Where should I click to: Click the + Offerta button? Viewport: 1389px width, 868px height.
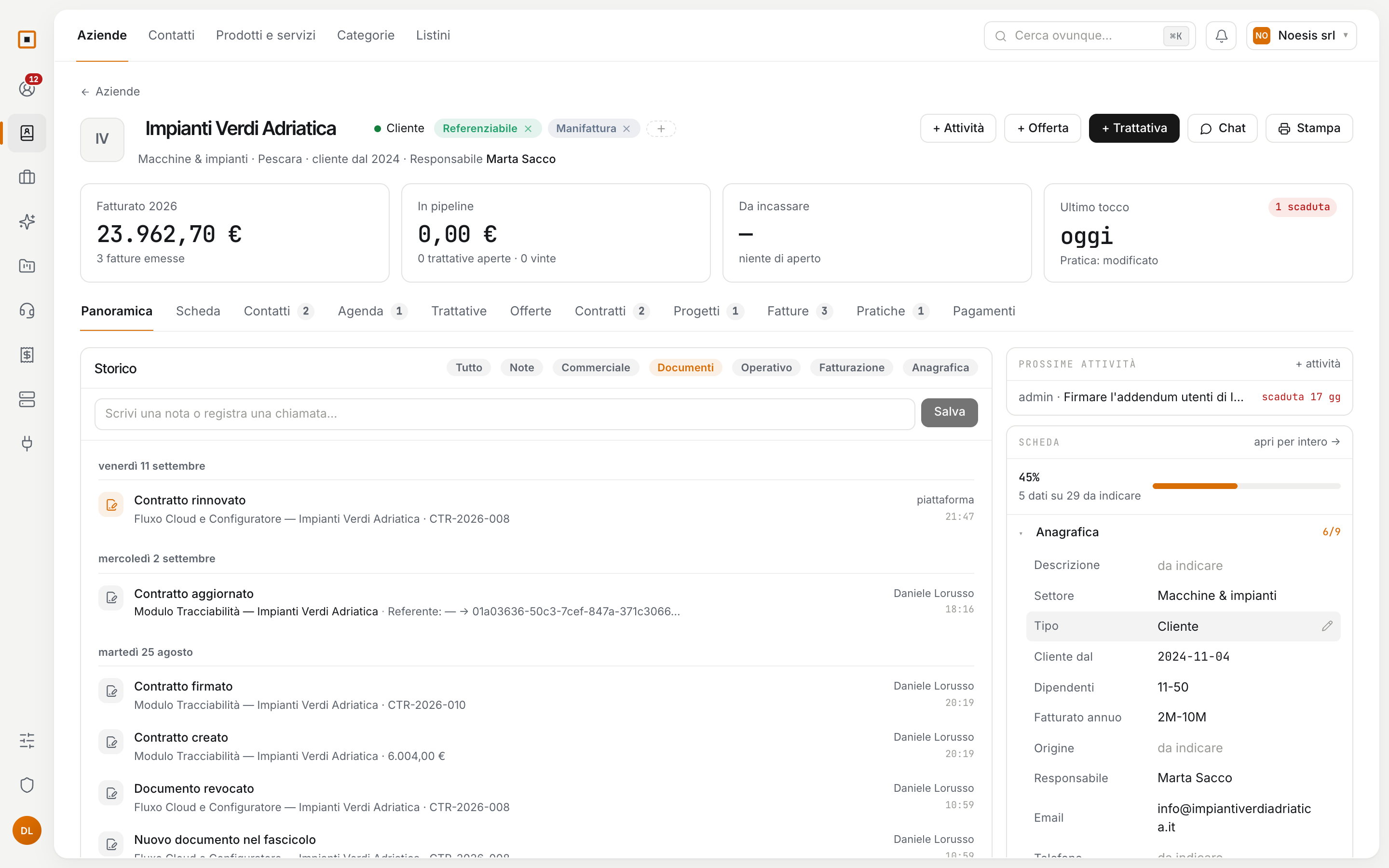point(1042,128)
